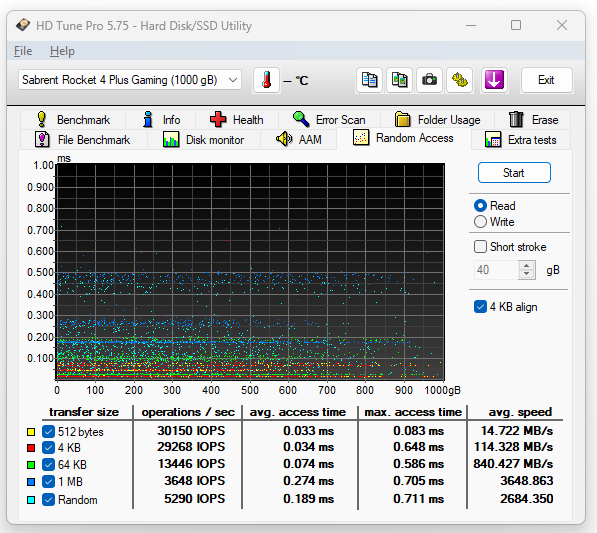Click the temperature thermometer icon

tap(267, 80)
